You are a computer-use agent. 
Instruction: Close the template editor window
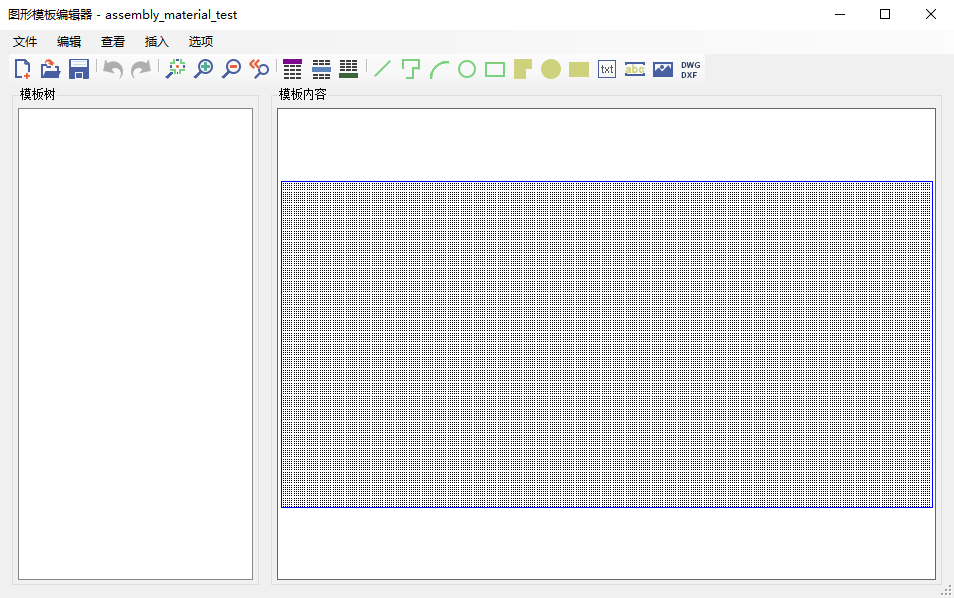pos(931,14)
